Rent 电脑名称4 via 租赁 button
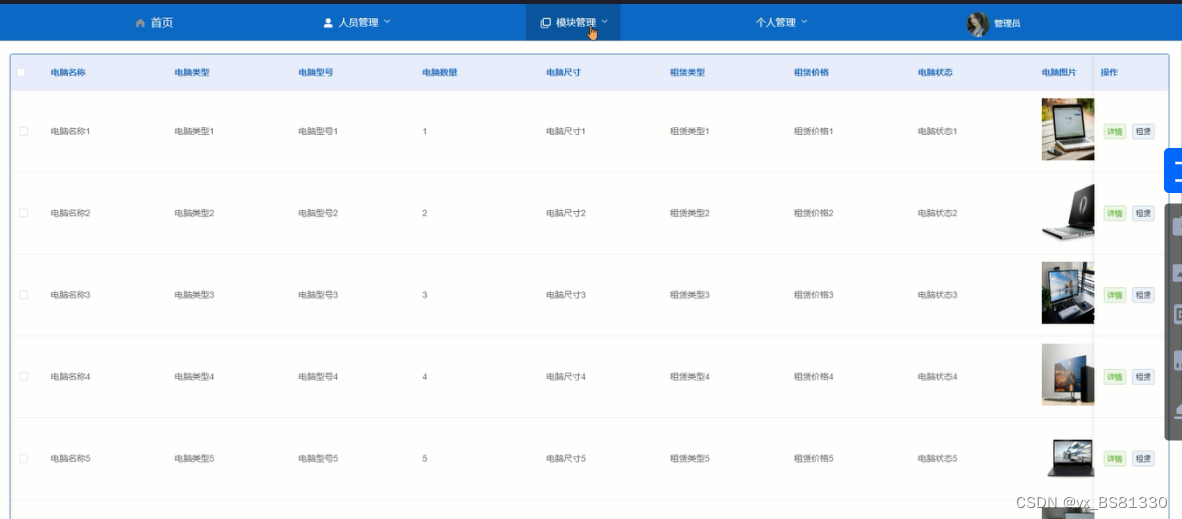The width and height of the screenshot is (1182, 519). point(1143,376)
